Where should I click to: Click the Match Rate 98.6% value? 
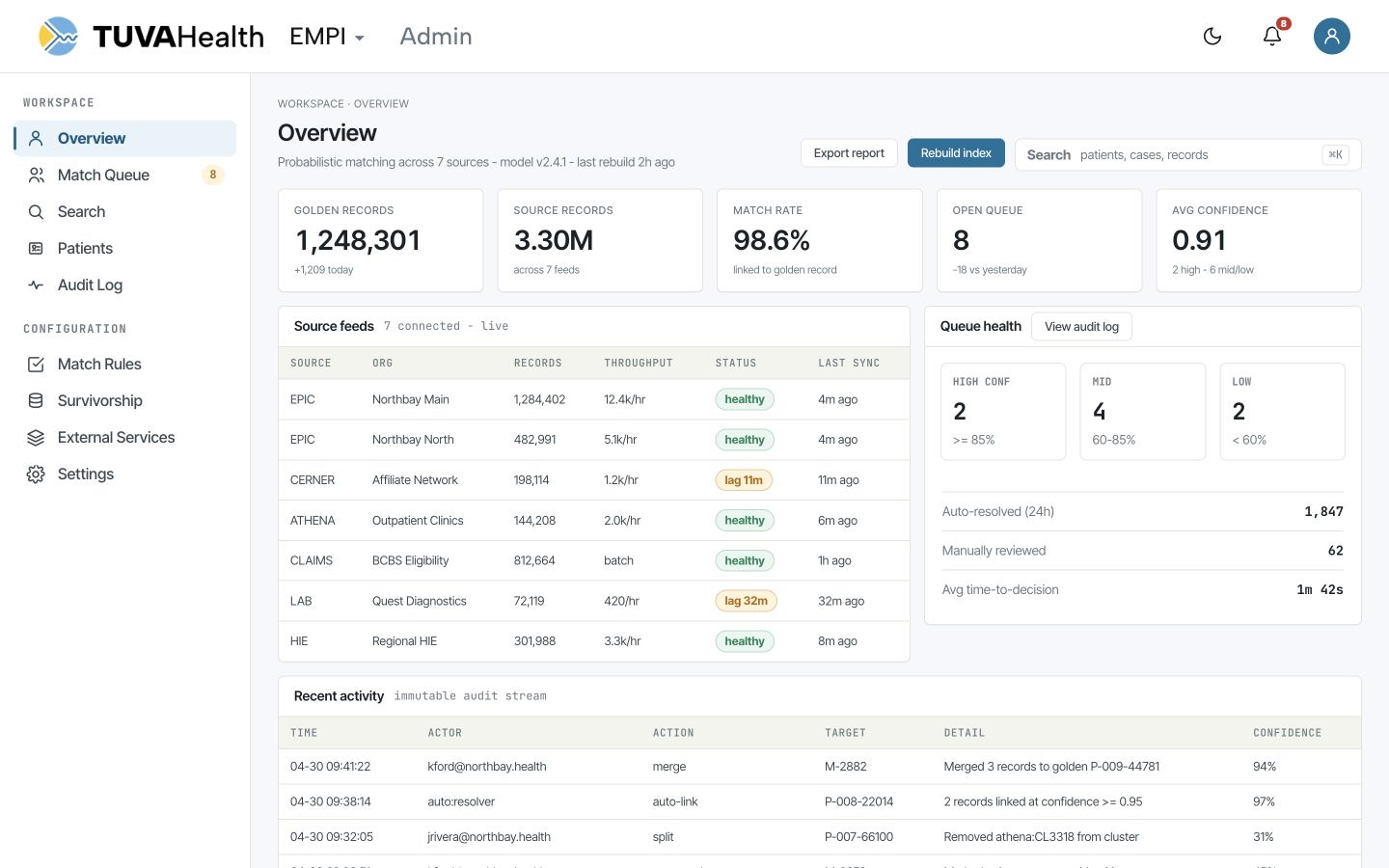pyautogui.click(x=772, y=240)
